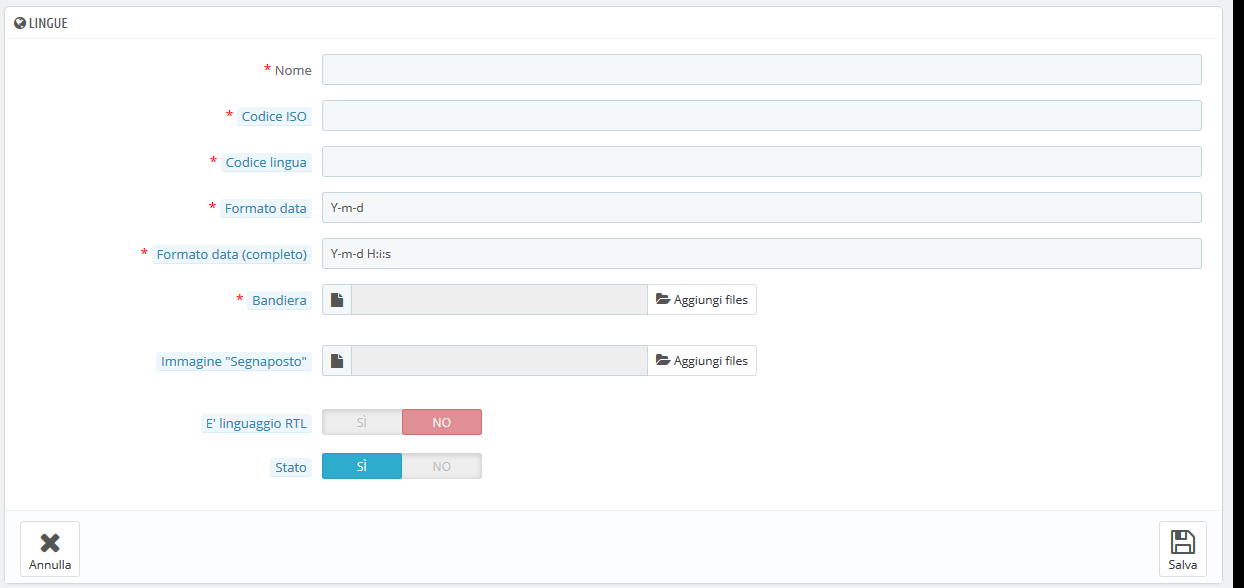Click the X icon above Annulla

click(x=50, y=542)
